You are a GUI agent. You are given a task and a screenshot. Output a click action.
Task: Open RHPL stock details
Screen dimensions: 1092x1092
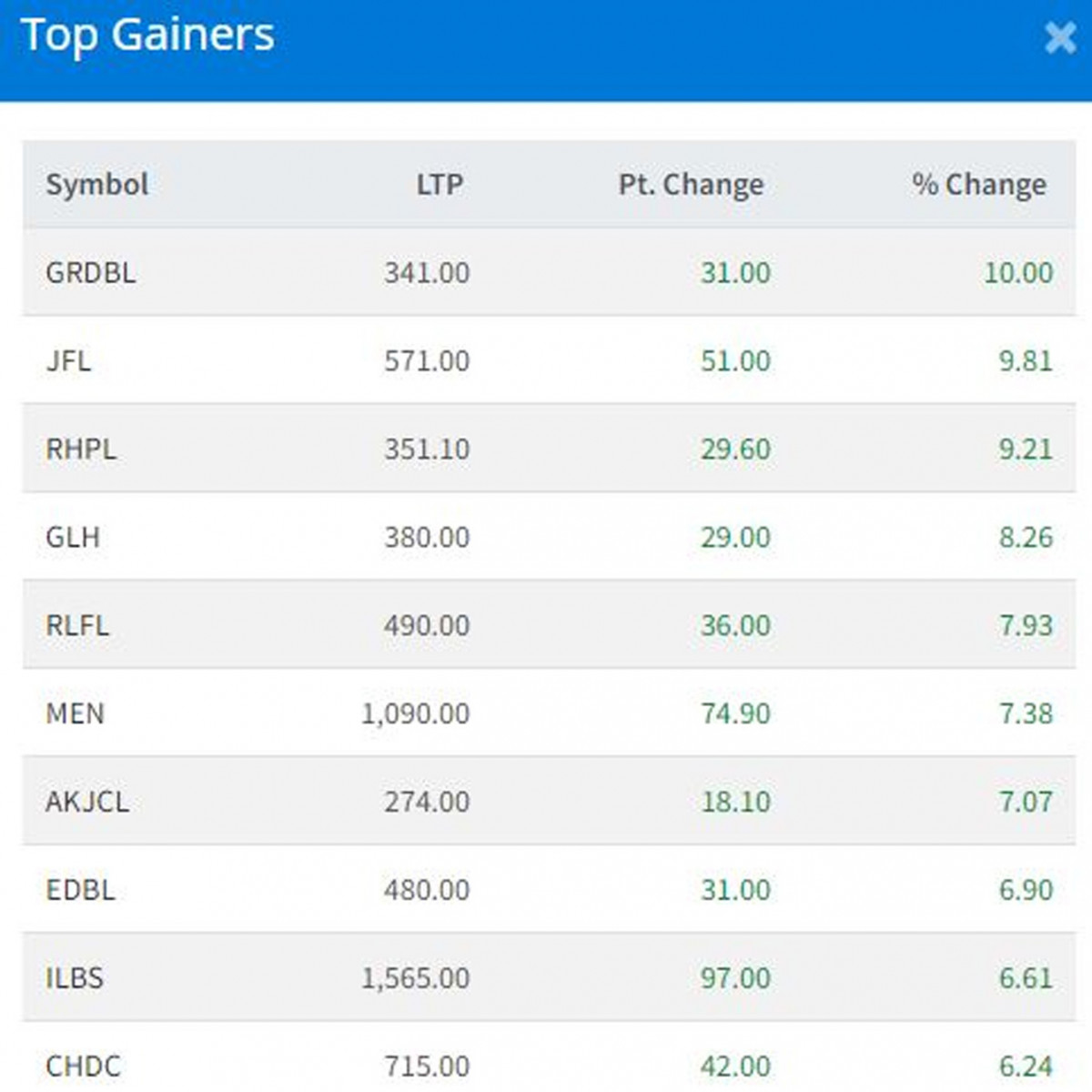point(81,450)
